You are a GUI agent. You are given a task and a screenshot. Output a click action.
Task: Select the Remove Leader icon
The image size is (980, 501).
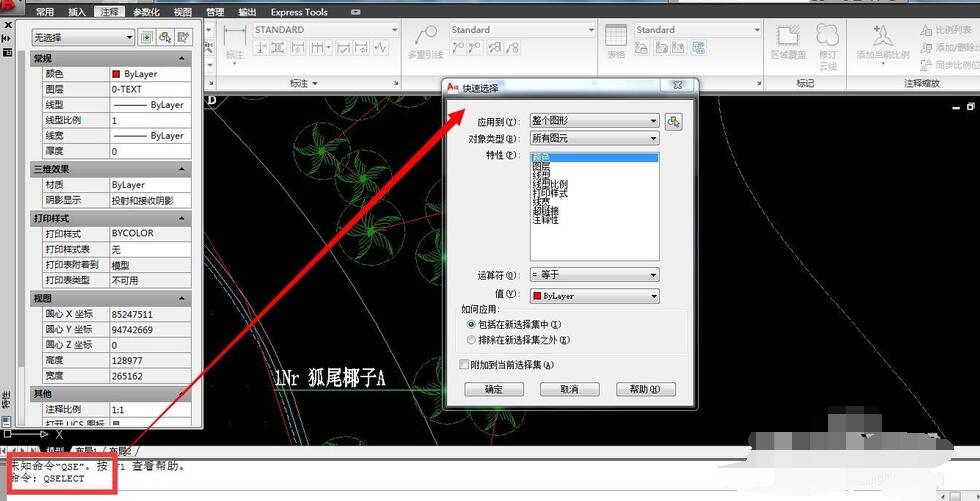[x=475, y=47]
